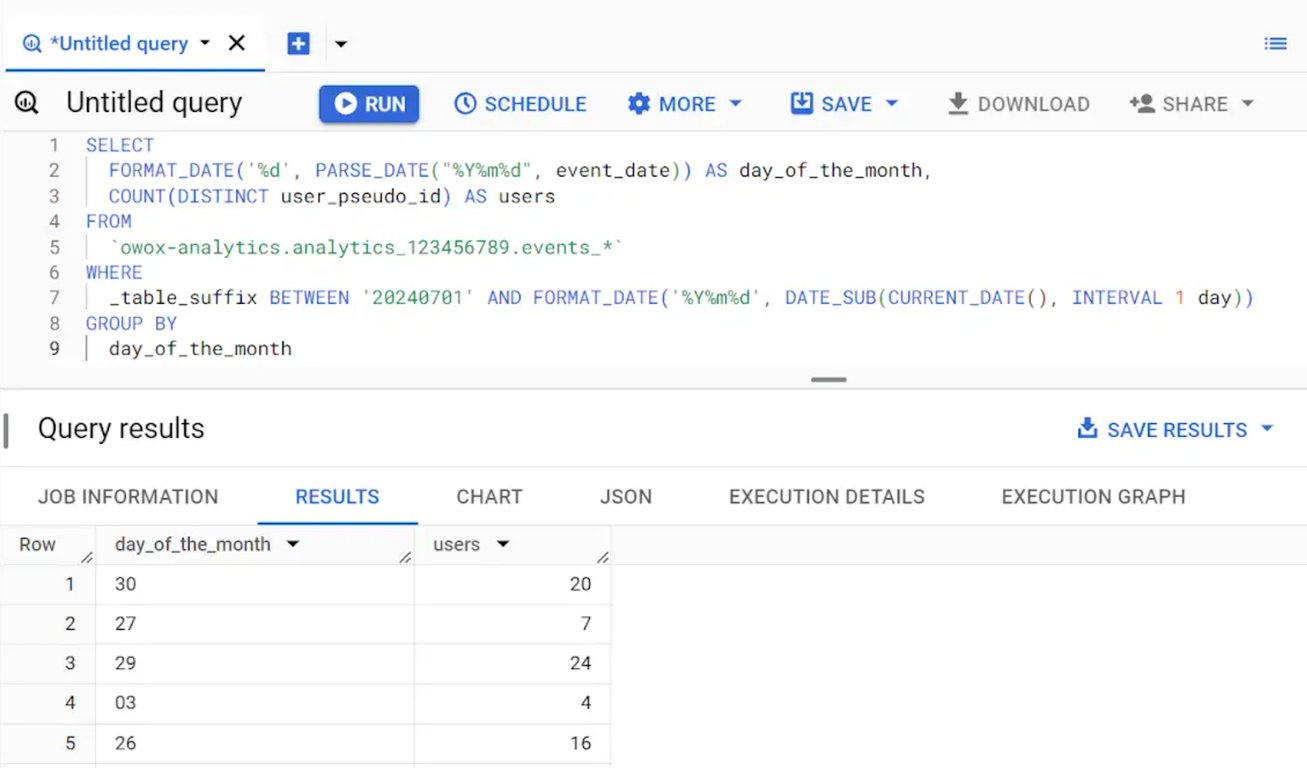This screenshot has height=768, width=1307.
Task: Close the Untitled query tab
Action: pyautogui.click(x=237, y=43)
